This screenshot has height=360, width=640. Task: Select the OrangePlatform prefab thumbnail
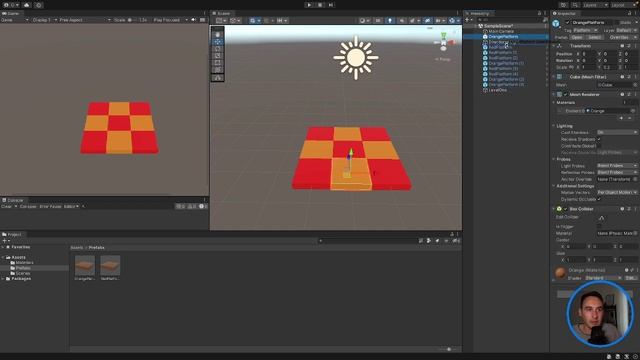point(85,265)
